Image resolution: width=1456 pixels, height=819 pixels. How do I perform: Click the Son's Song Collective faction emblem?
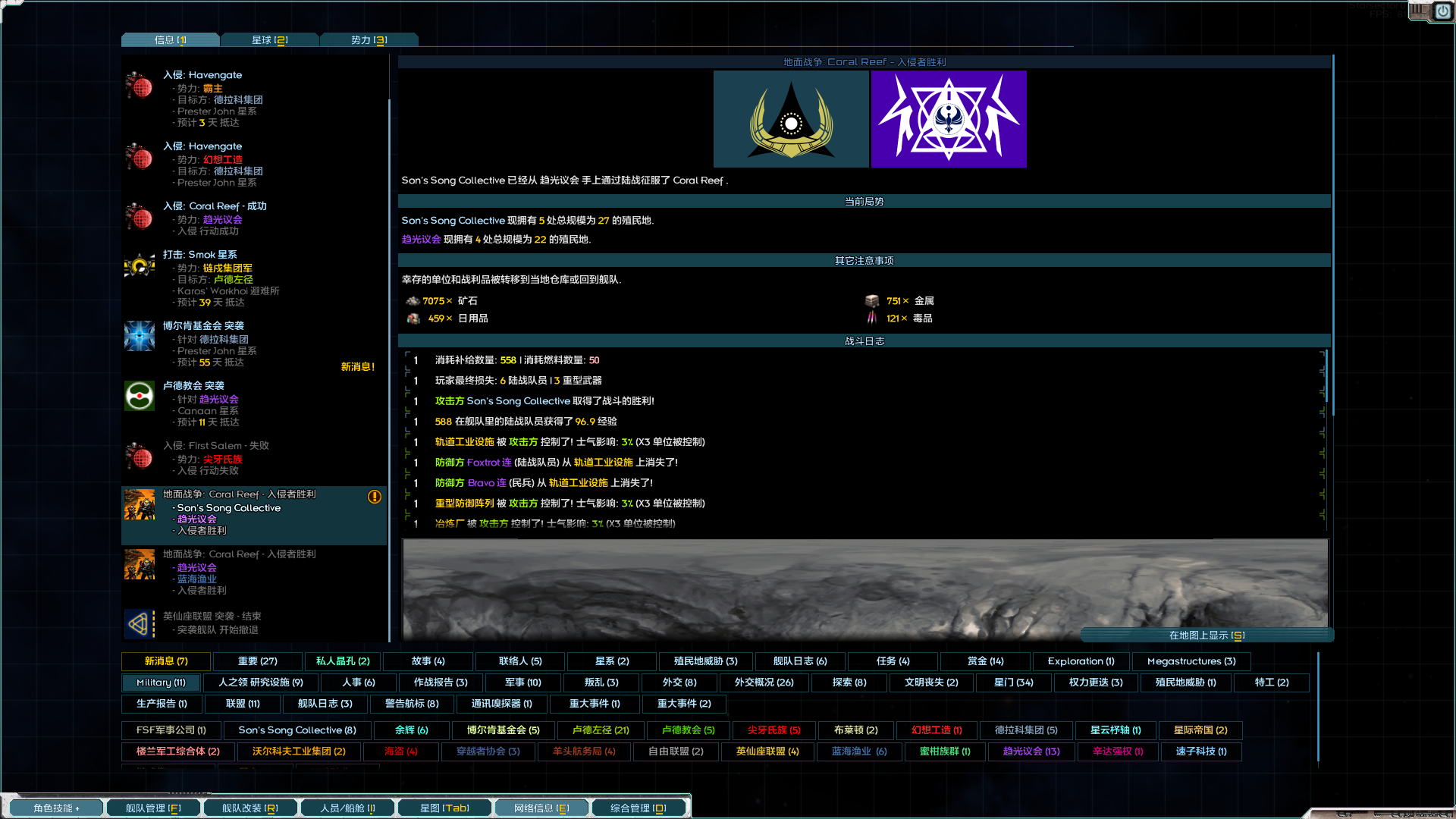tap(791, 119)
